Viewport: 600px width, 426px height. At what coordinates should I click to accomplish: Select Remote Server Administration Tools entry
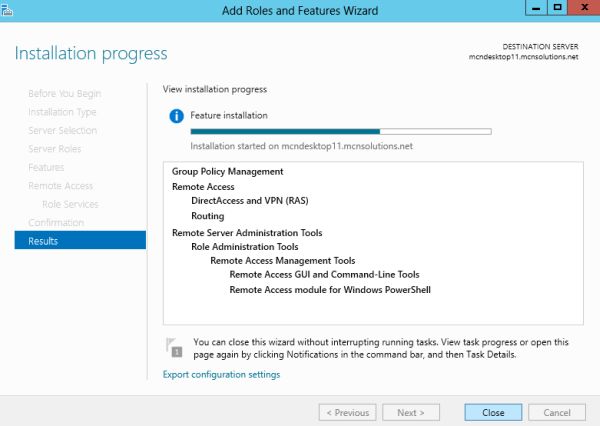click(x=247, y=233)
